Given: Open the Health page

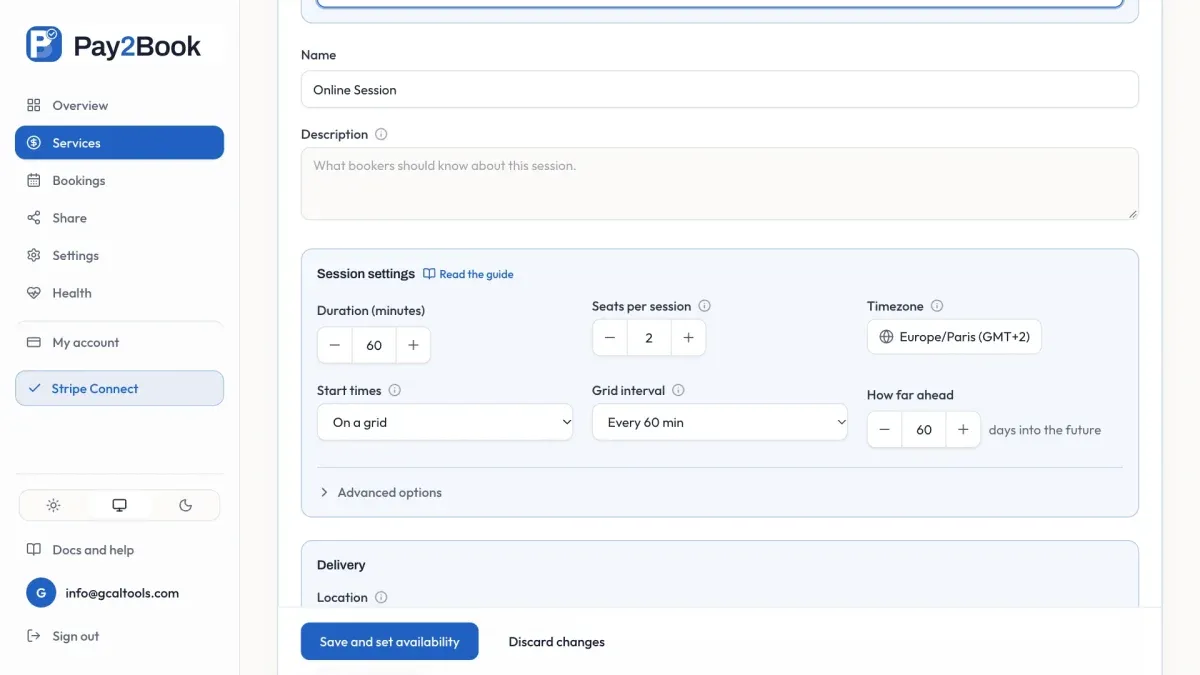Looking at the screenshot, I should coord(119,293).
